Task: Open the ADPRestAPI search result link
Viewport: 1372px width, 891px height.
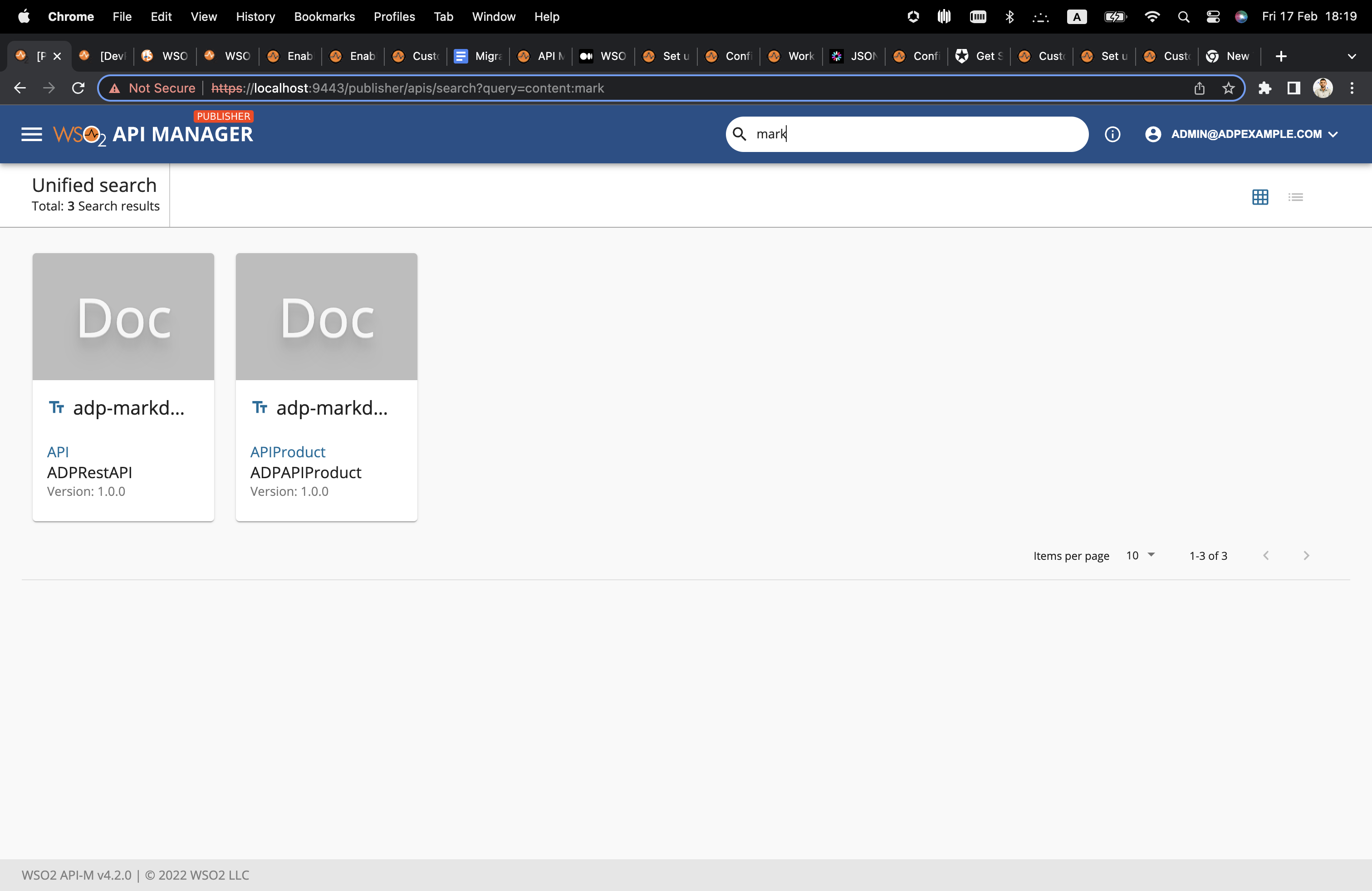Action: click(x=89, y=472)
